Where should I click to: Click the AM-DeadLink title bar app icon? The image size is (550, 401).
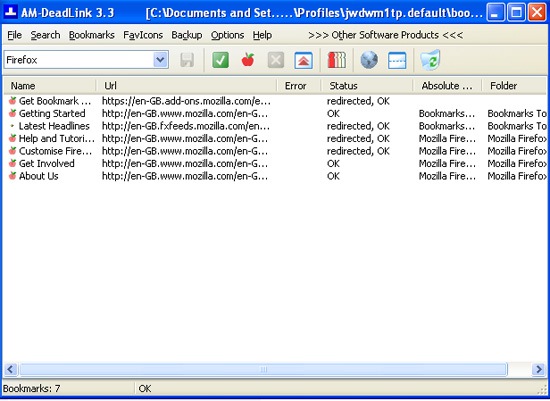(x=11, y=13)
